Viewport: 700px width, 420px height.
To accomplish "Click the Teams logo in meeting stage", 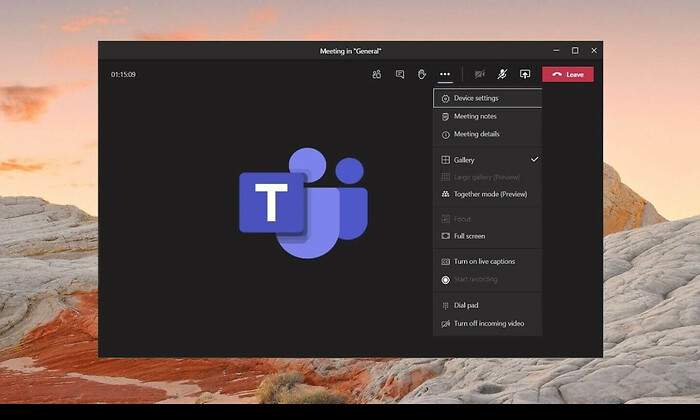I will tap(304, 203).
